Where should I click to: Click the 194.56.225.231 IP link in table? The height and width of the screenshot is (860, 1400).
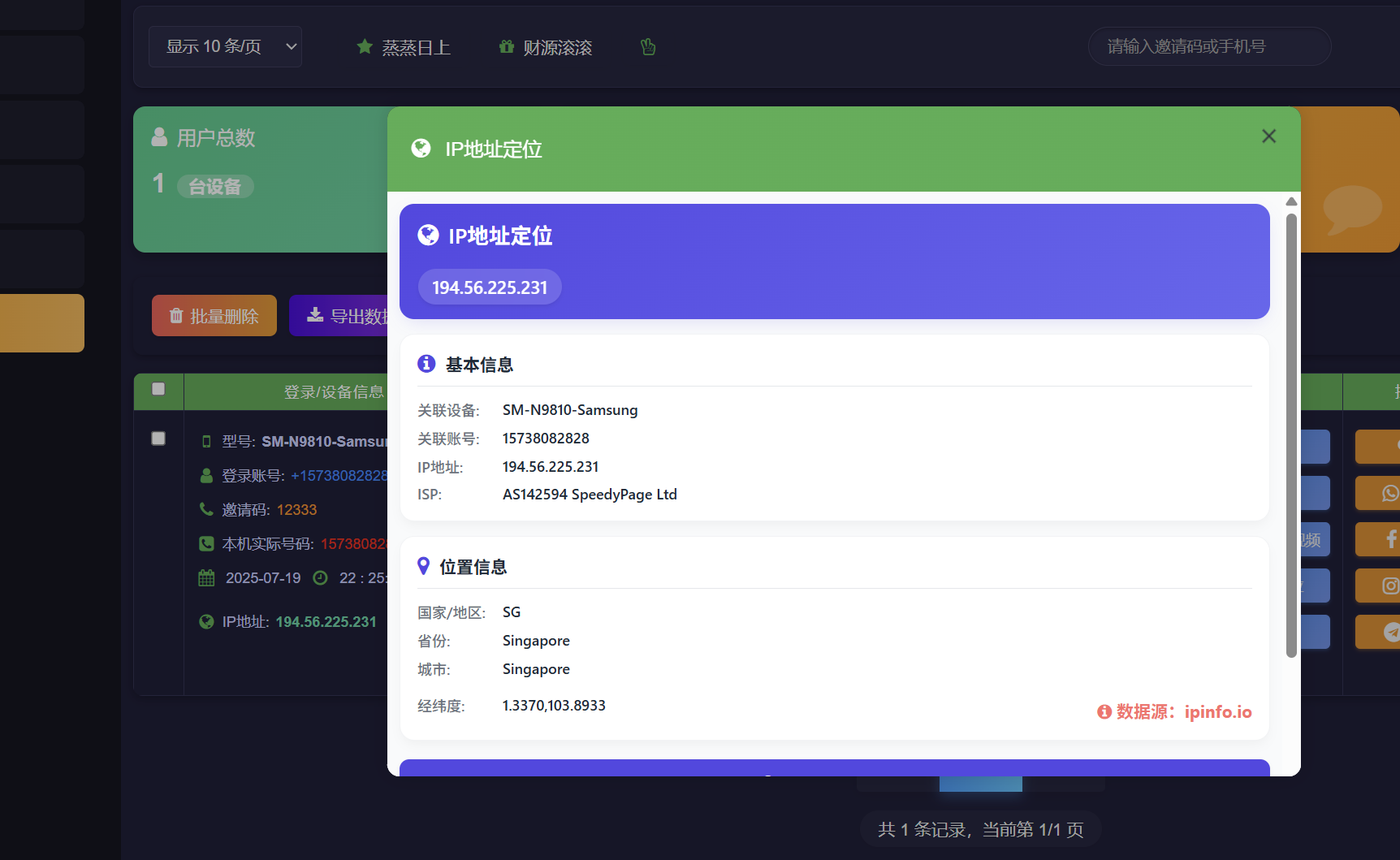(326, 622)
